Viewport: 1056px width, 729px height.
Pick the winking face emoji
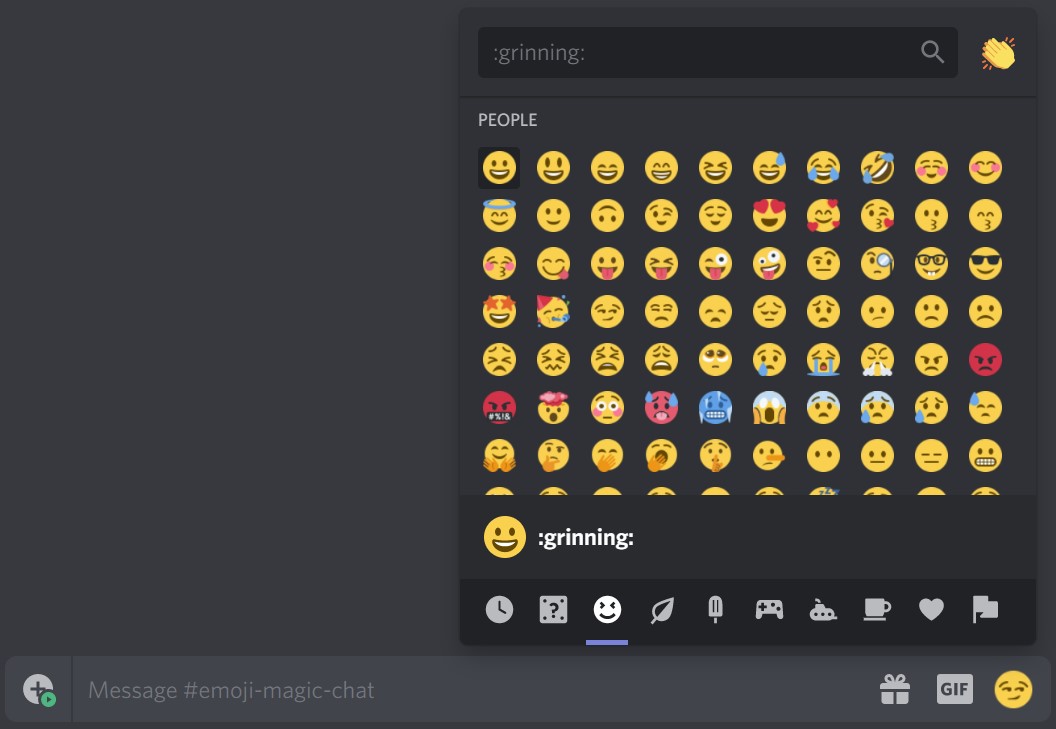(x=661, y=216)
